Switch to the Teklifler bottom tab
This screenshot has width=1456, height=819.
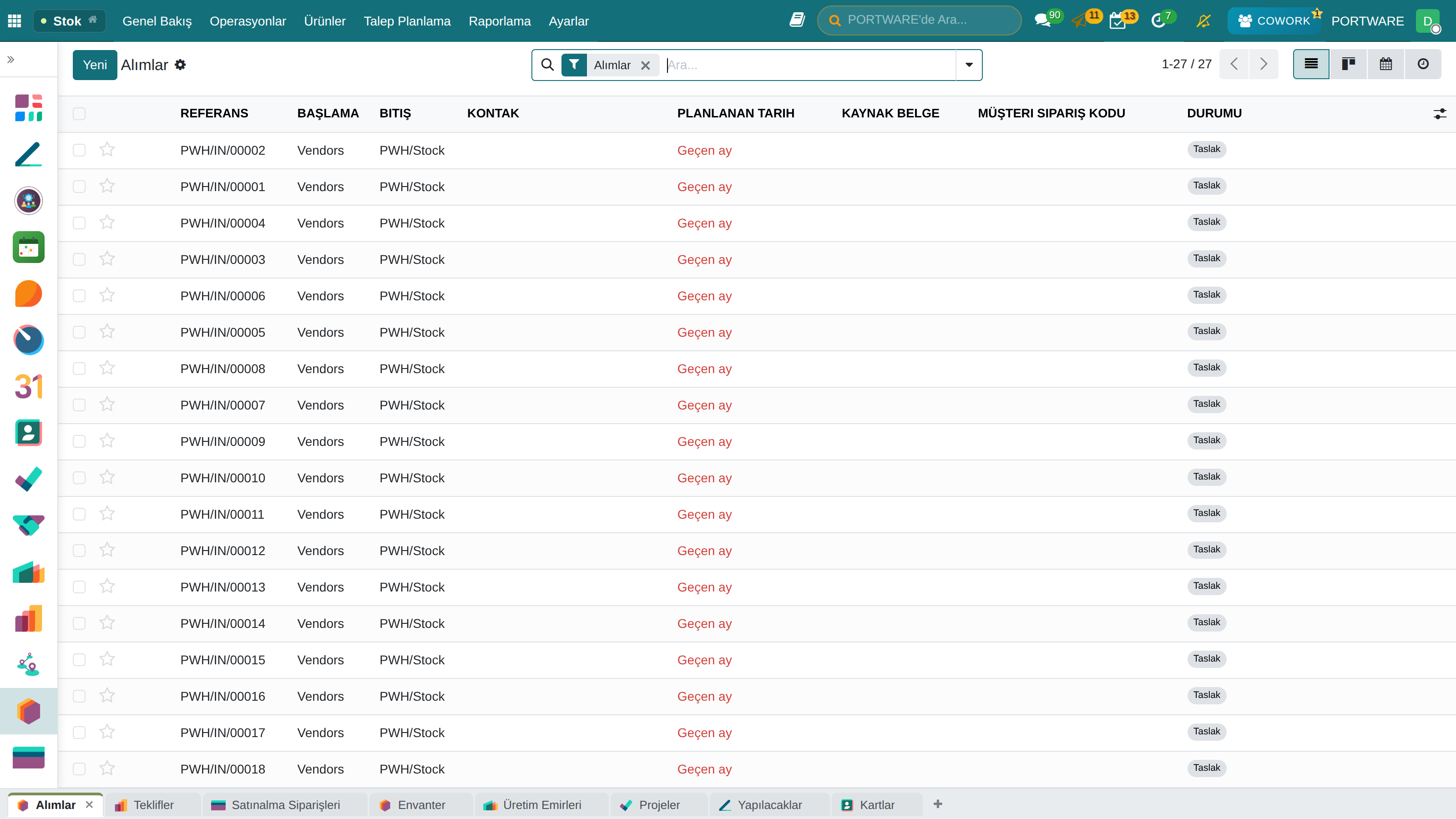[152, 805]
